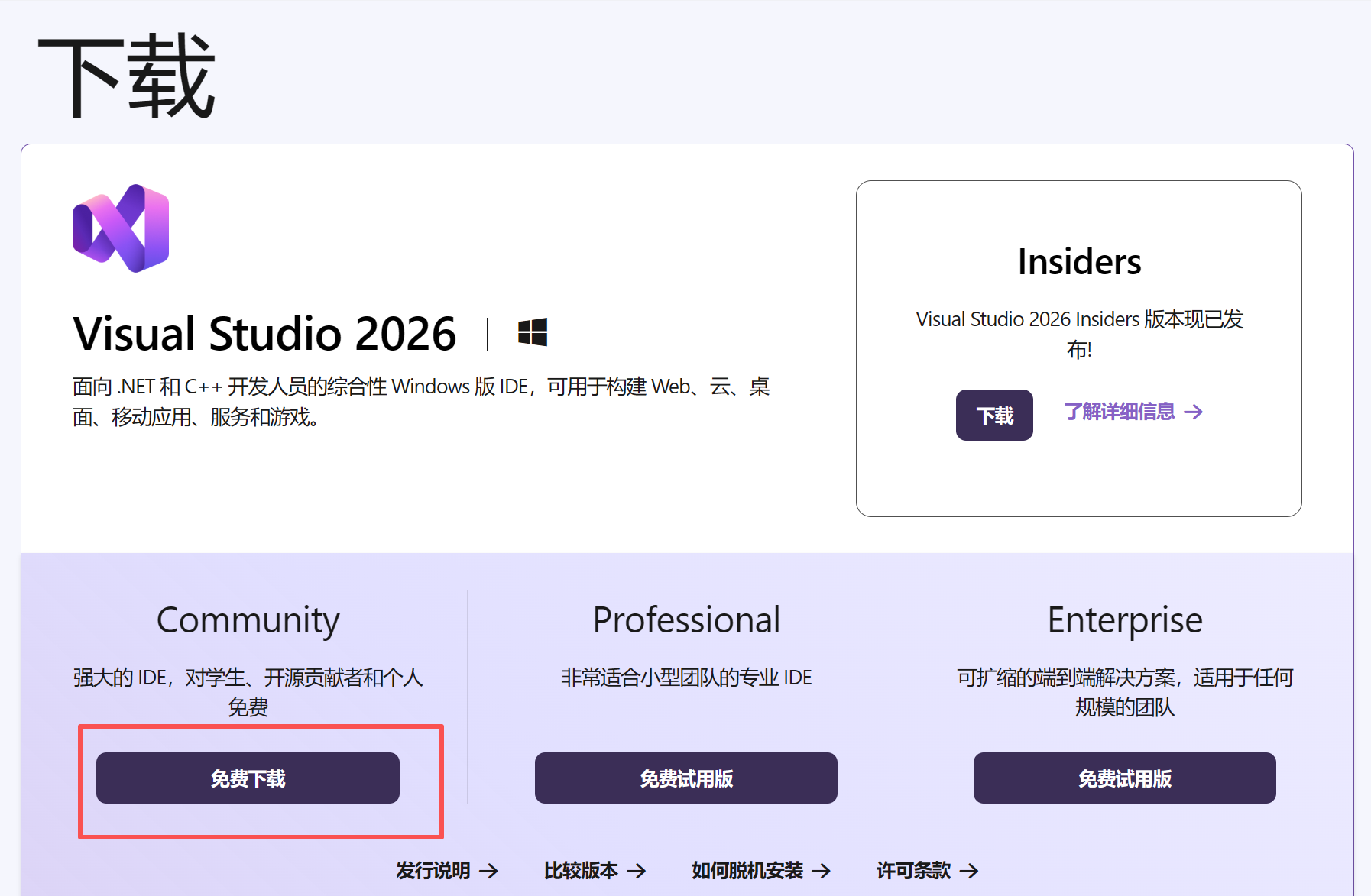Viewport: 1371px width, 896px height.
Task: Start the Enterprise 免费试用版 download
Action: [1125, 778]
